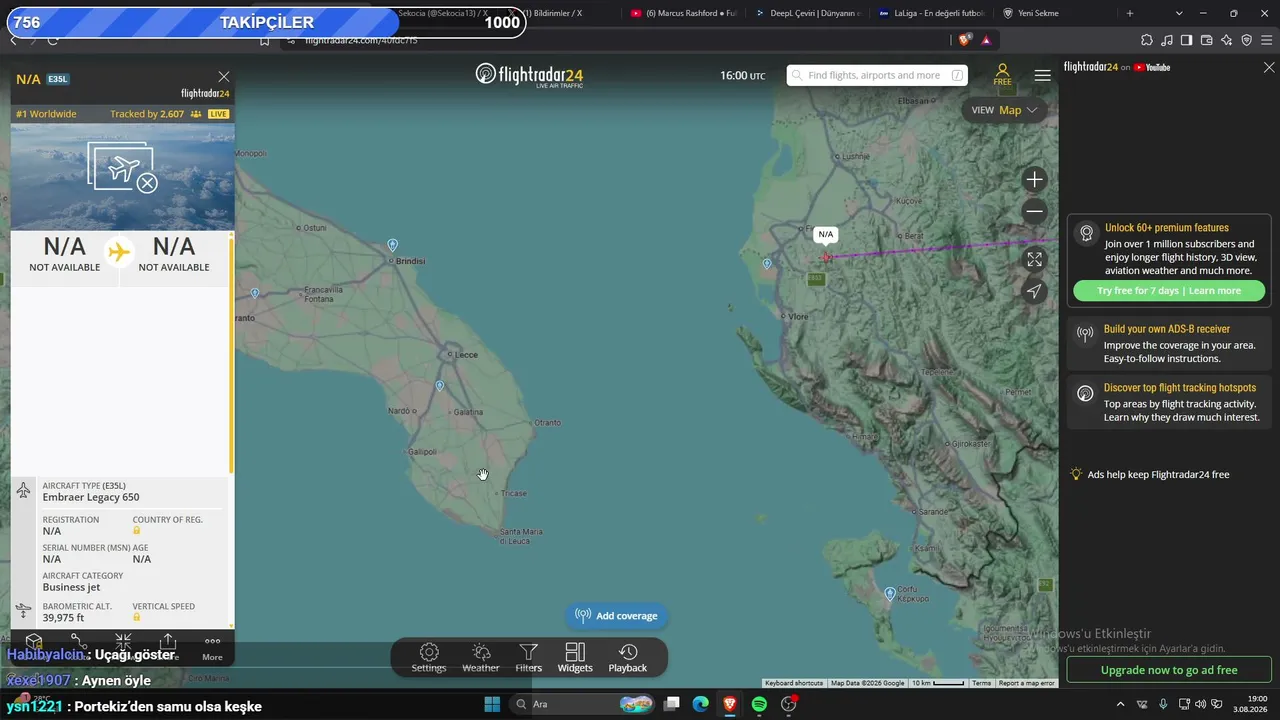Select the Brindisi airport pin
Image resolution: width=1280 pixels, height=720 pixels.
click(392, 245)
